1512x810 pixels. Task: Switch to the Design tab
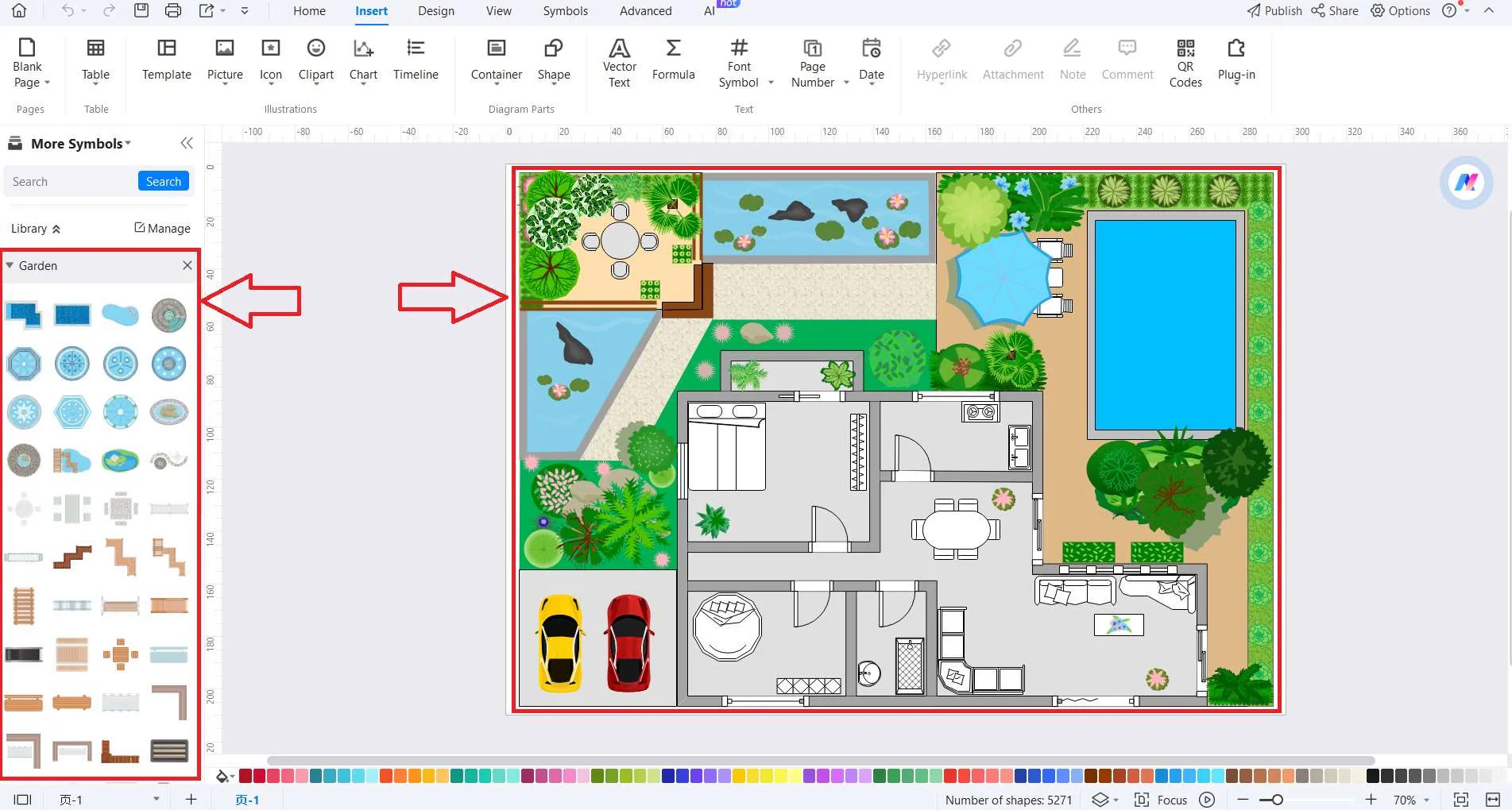(436, 11)
